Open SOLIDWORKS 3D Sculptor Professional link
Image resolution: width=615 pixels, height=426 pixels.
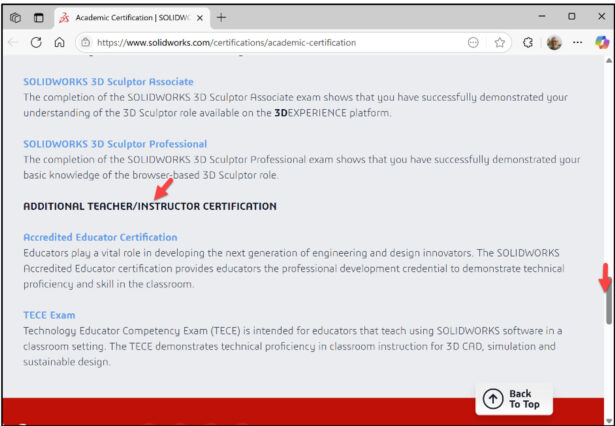coord(115,144)
